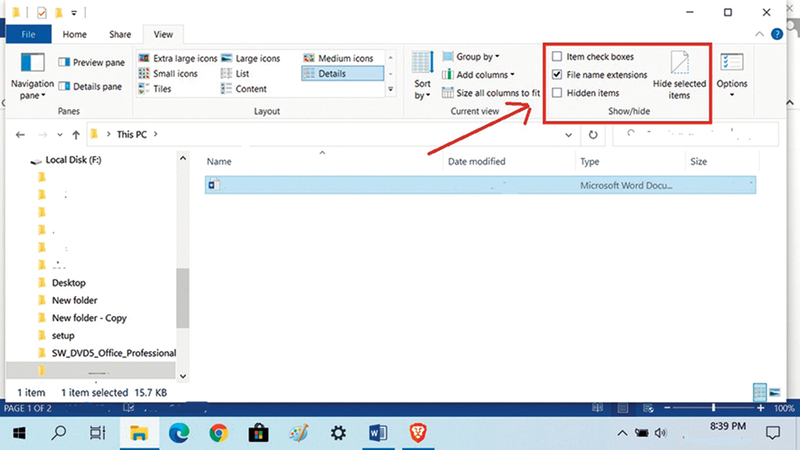Click the Sort by icon
The height and width of the screenshot is (450, 800).
(422, 65)
